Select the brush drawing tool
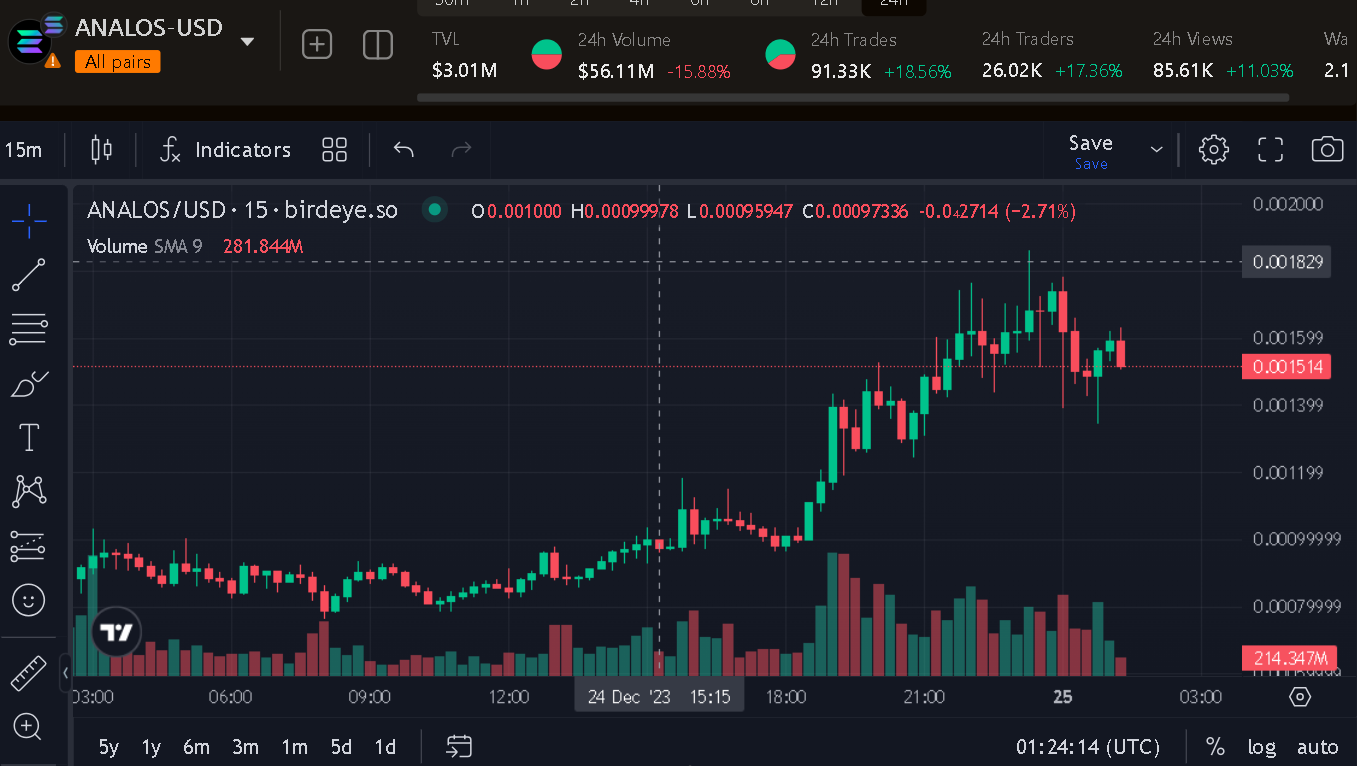Viewport: 1357px width, 766px height. [x=29, y=383]
